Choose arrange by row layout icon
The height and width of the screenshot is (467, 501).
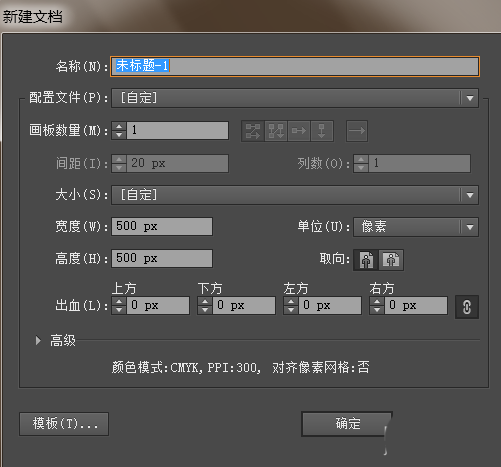299,131
